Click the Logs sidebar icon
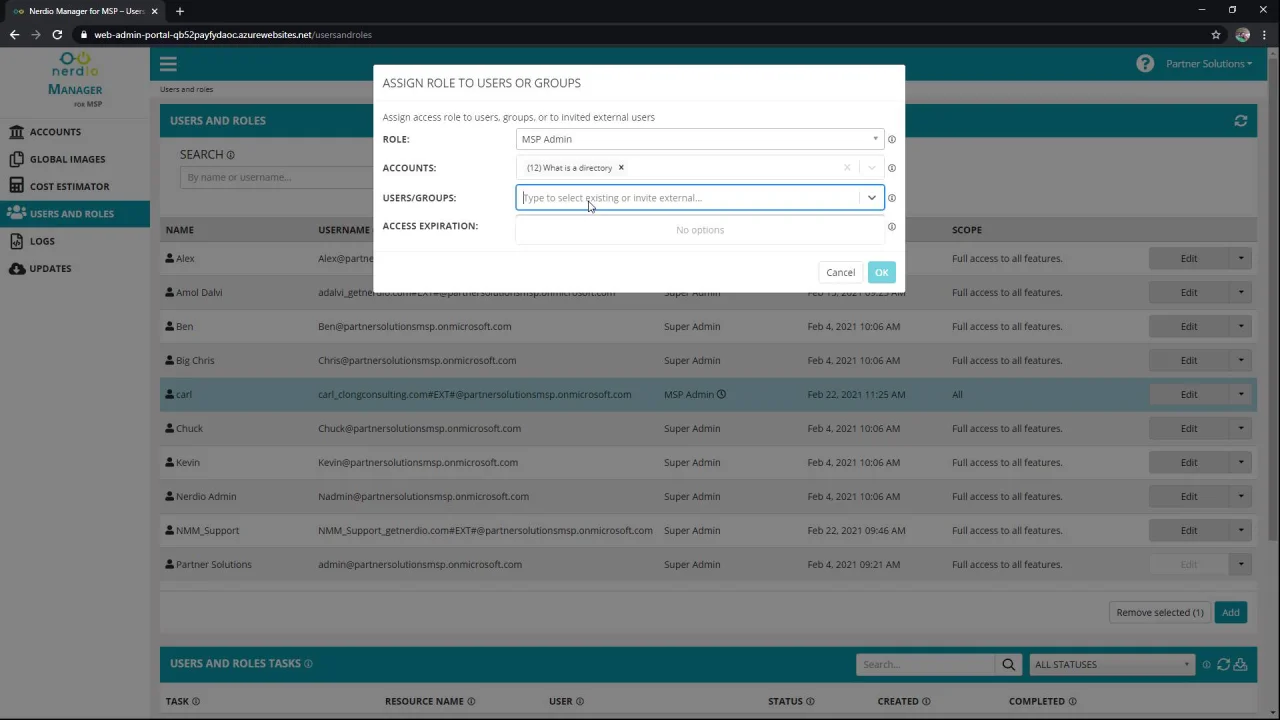 click(16, 241)
